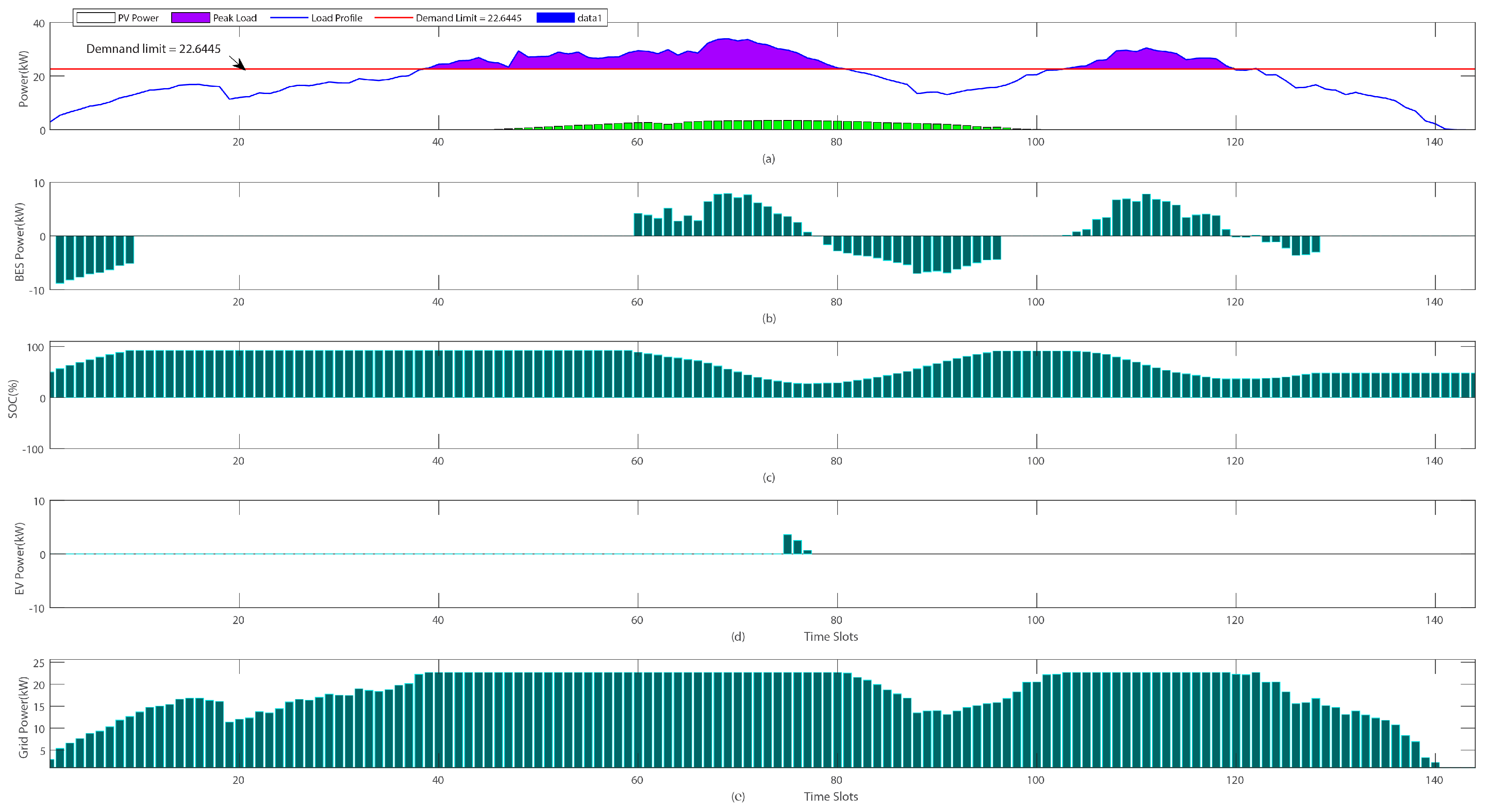Viewport: 1489px width, 812px height.
Task: Click the blue Load Profile line sample in legend
Action: (289, 18)
